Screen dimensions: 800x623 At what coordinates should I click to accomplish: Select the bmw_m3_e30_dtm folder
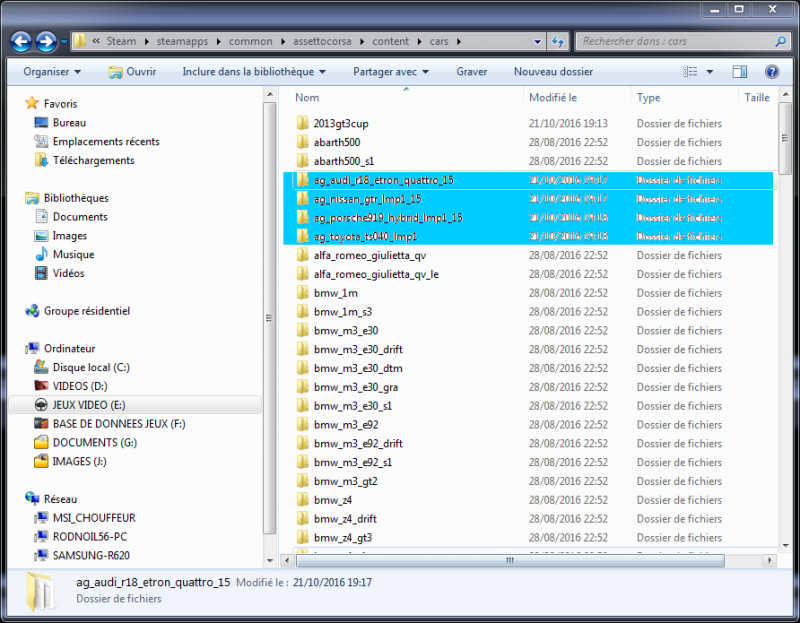pyautogui.click(x=358, y=368)
